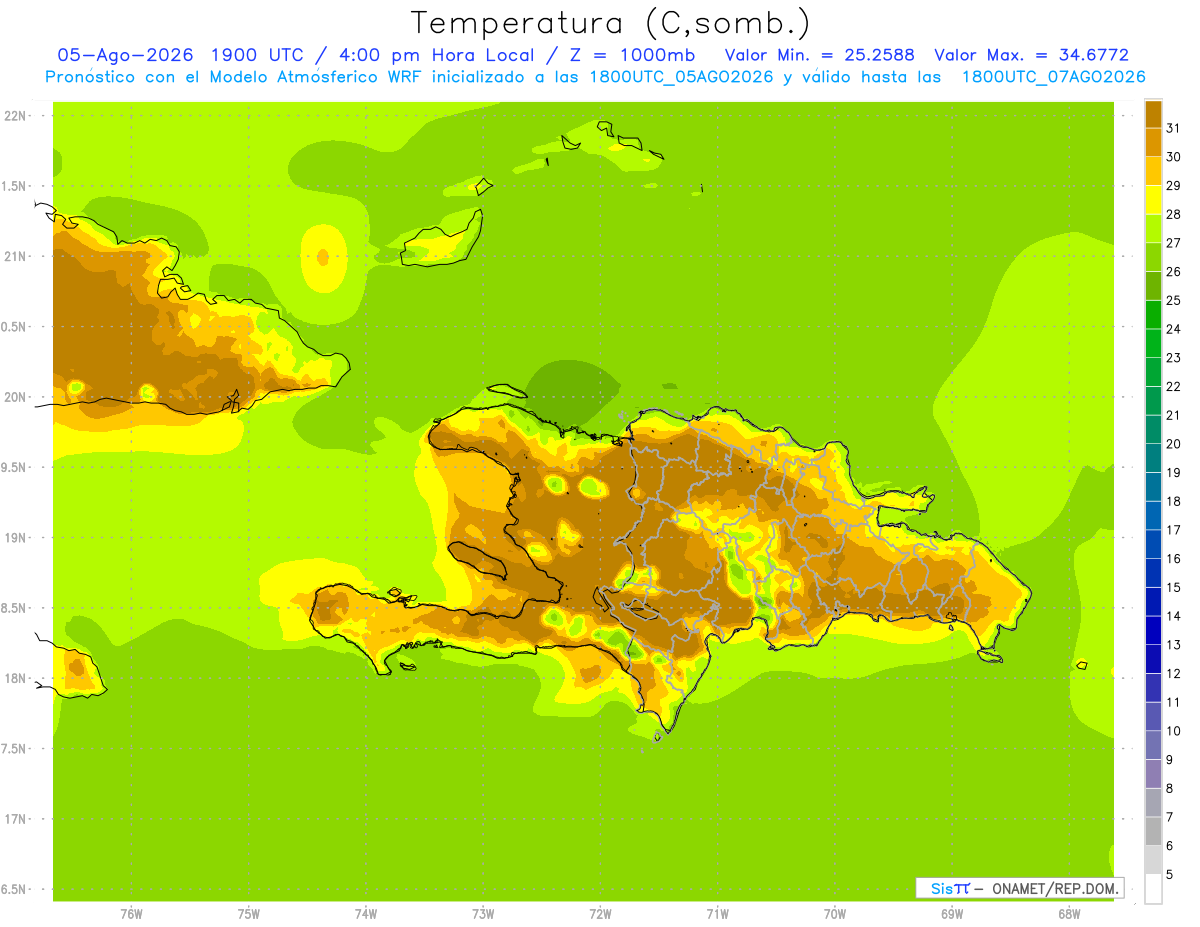The width and height of the screenshot is (1200, 927).
Task: Click the legend value "22"
Action: click(x=1174, y=386)
